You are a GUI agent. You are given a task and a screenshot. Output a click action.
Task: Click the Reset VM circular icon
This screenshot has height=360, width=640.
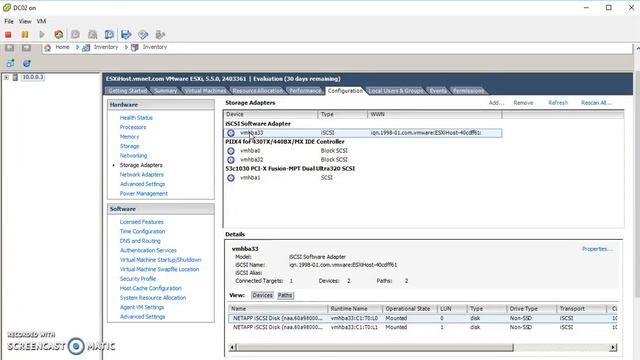point(59,35)
